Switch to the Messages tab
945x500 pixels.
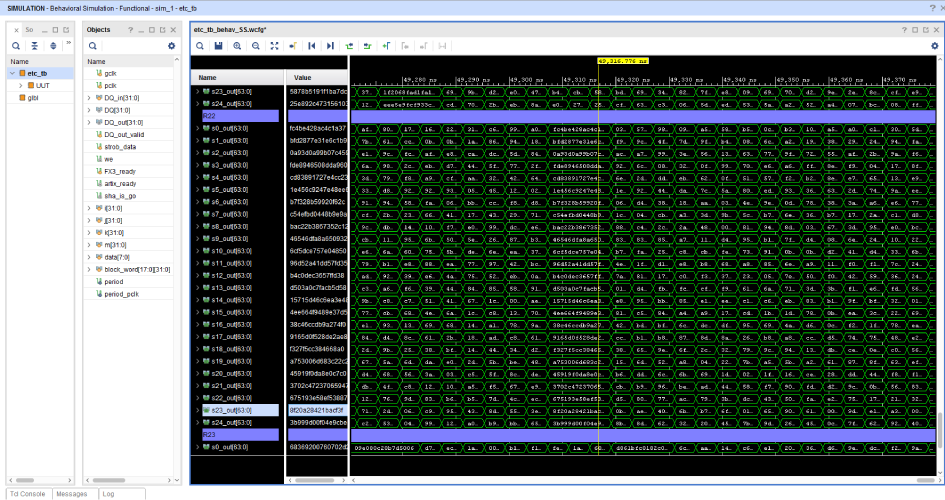(72, 494)
